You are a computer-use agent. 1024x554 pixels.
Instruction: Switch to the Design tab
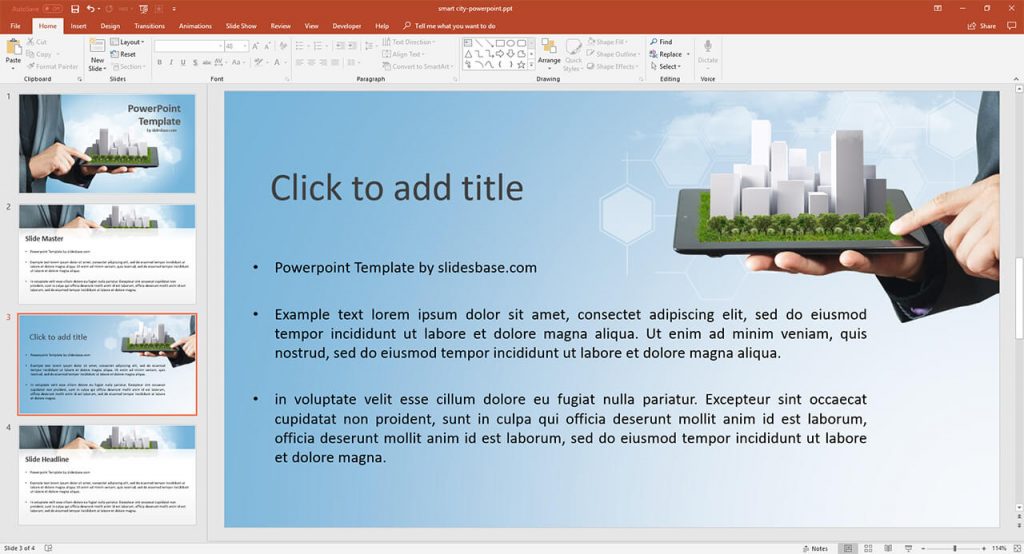pos(110,26)
